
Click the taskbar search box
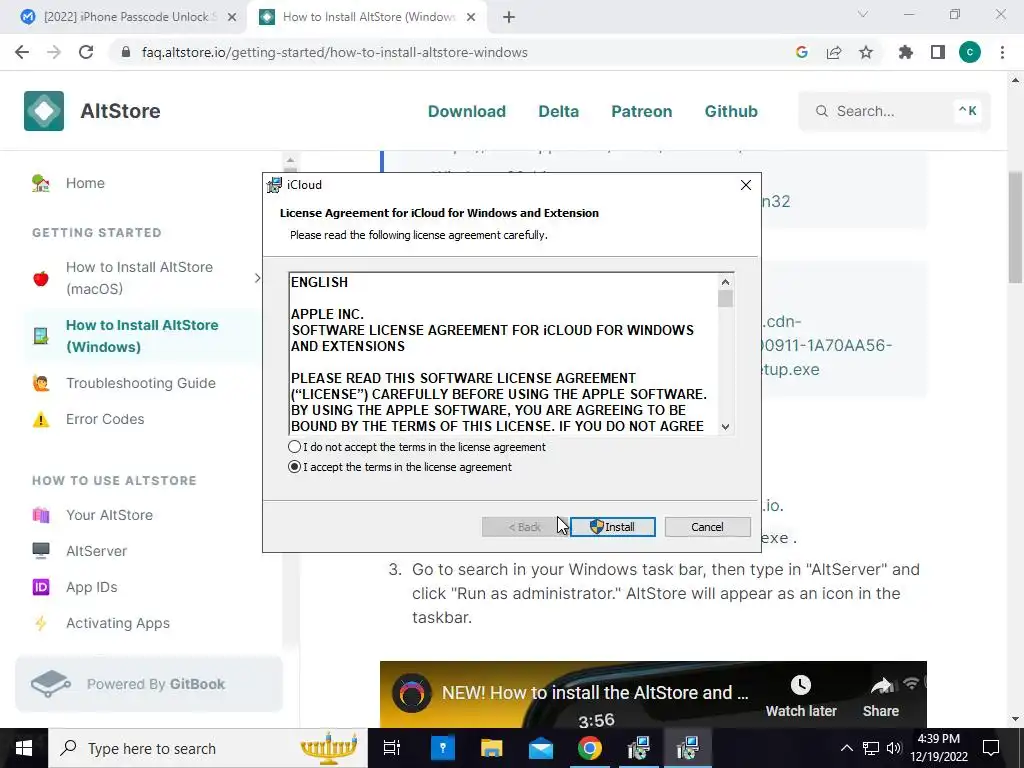pyautogui.click(x=208, y=748)
